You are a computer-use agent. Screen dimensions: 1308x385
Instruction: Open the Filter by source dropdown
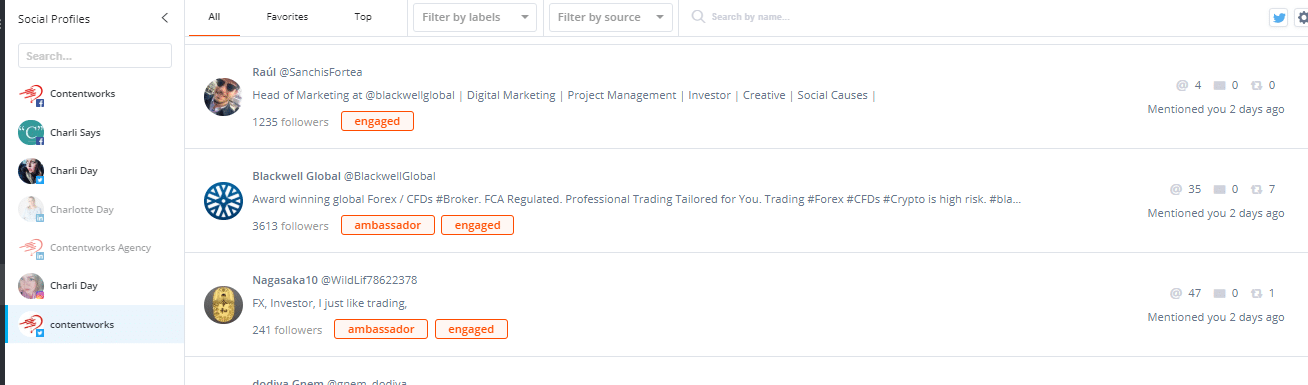click(610, 17)
